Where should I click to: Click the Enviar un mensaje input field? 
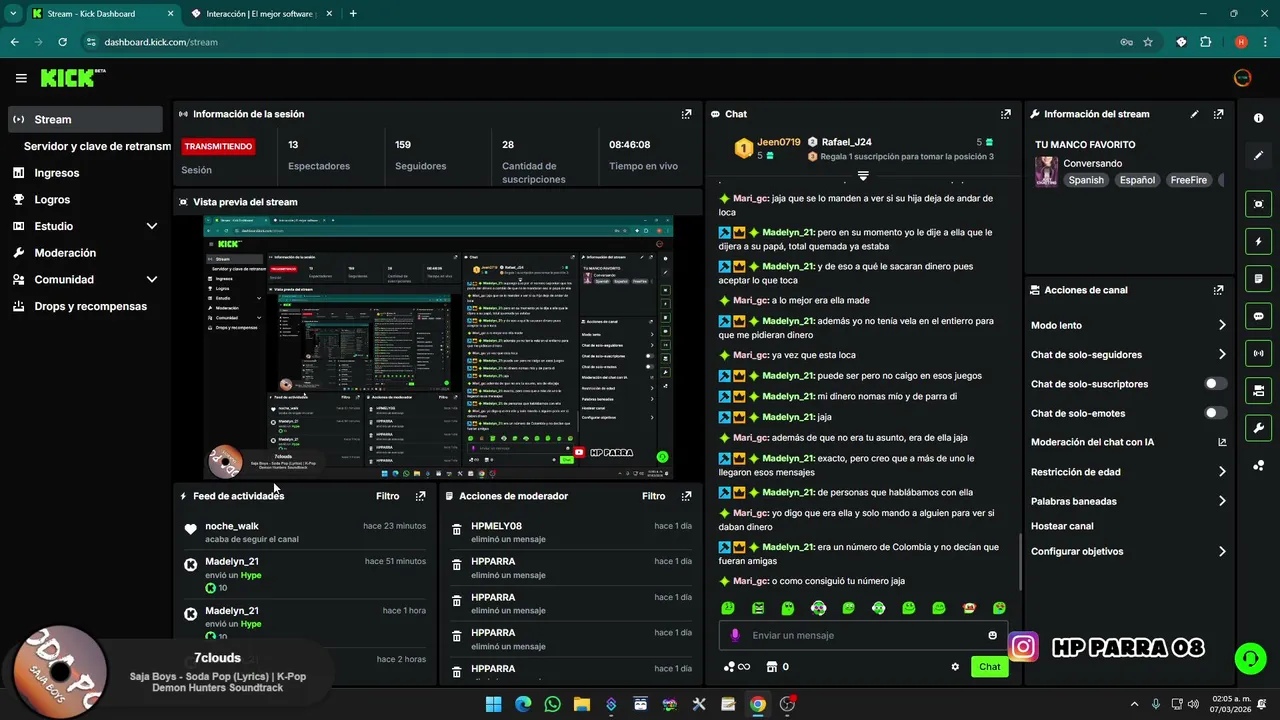pyautogui.click(x=865, y=635)
